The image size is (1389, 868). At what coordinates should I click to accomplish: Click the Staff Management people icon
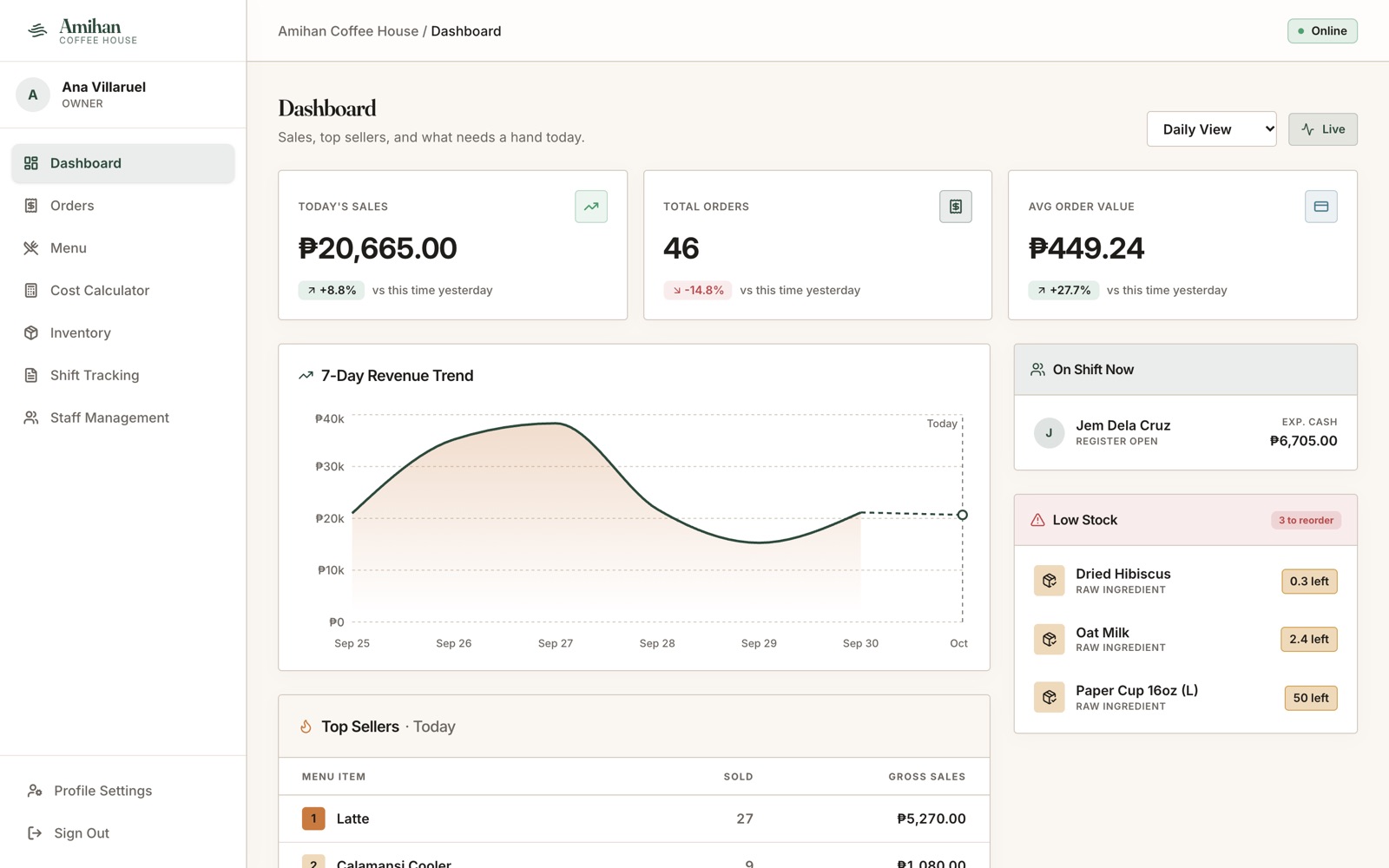pyautogui.click(x=31, y=418)
